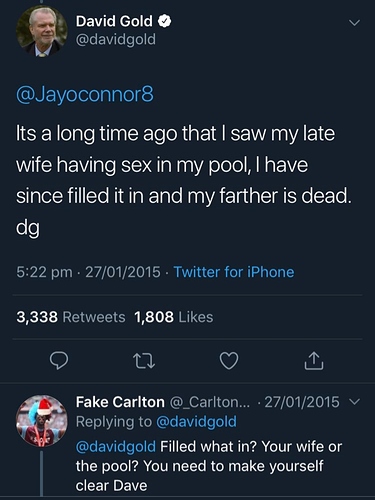View the 3,338 Retweets list
Screen dimensions: 375x500
point(71,317)
